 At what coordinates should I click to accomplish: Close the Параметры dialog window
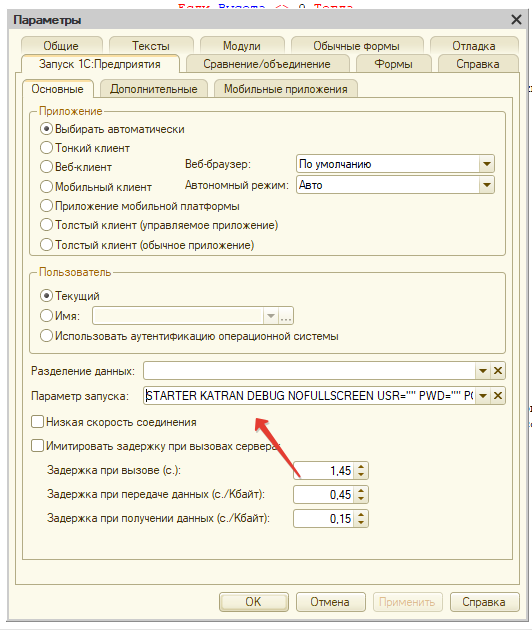516,19
